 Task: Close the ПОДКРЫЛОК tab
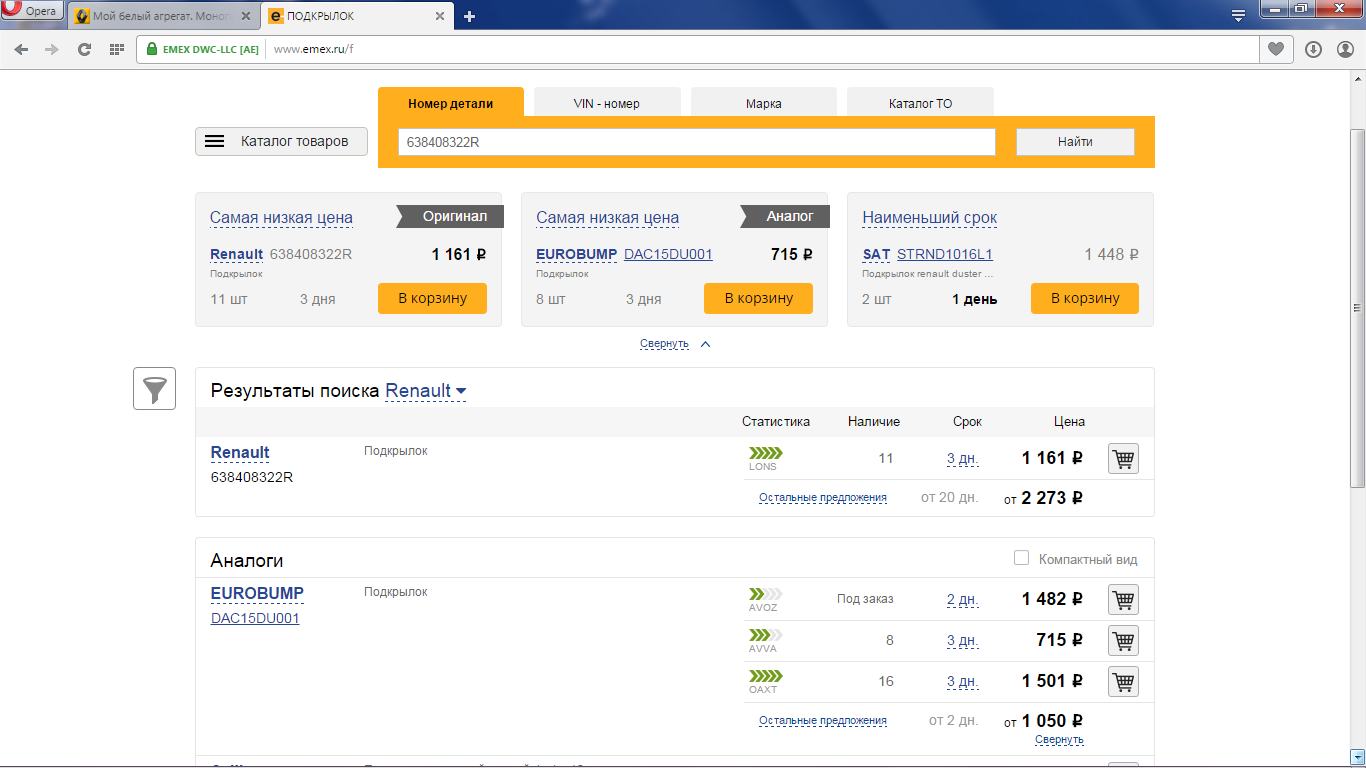[x=441, y=16]
